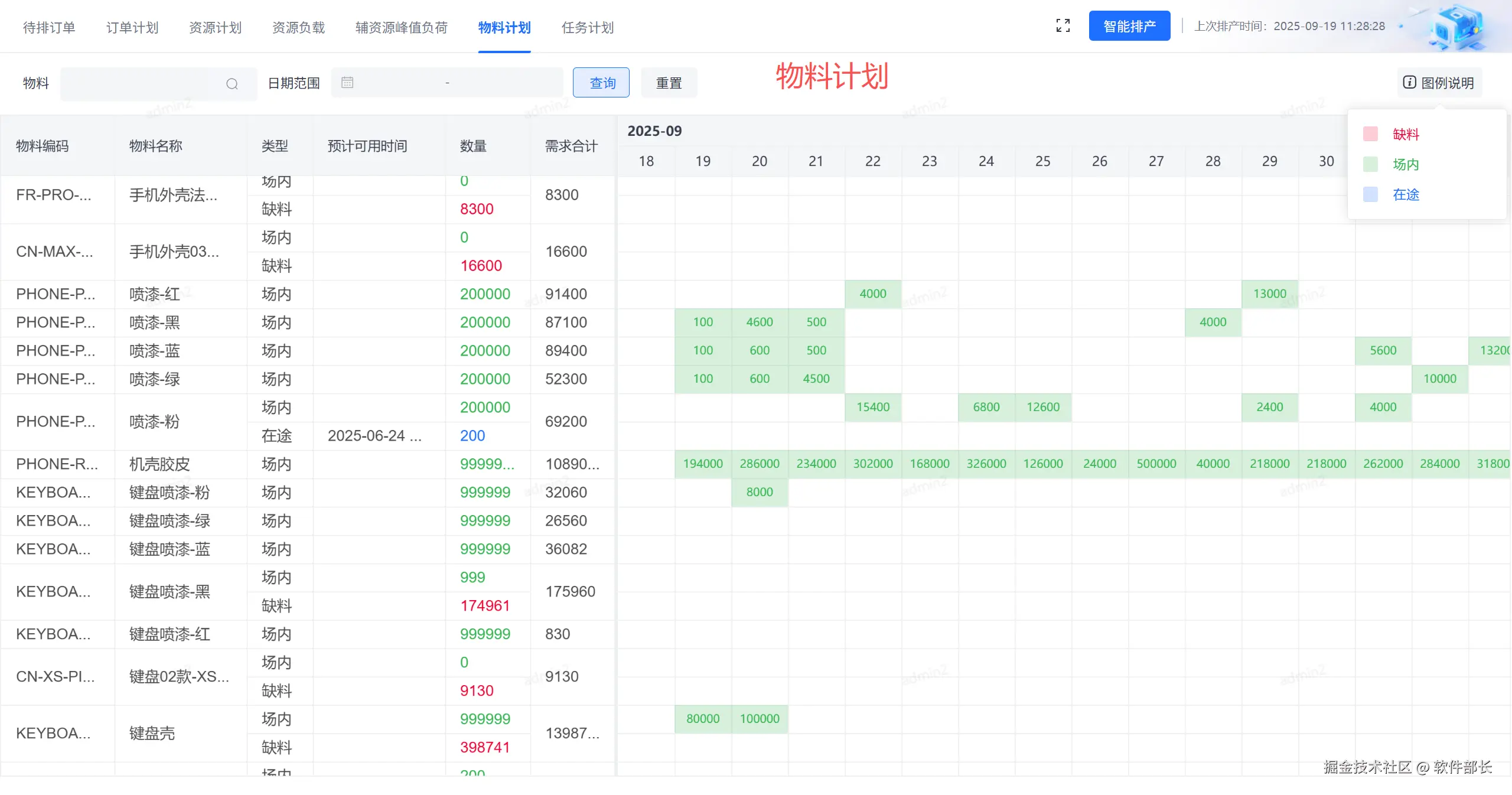Click the info icon beside 图例说明
This screenshot has height=795, width=1512.
1409,83
